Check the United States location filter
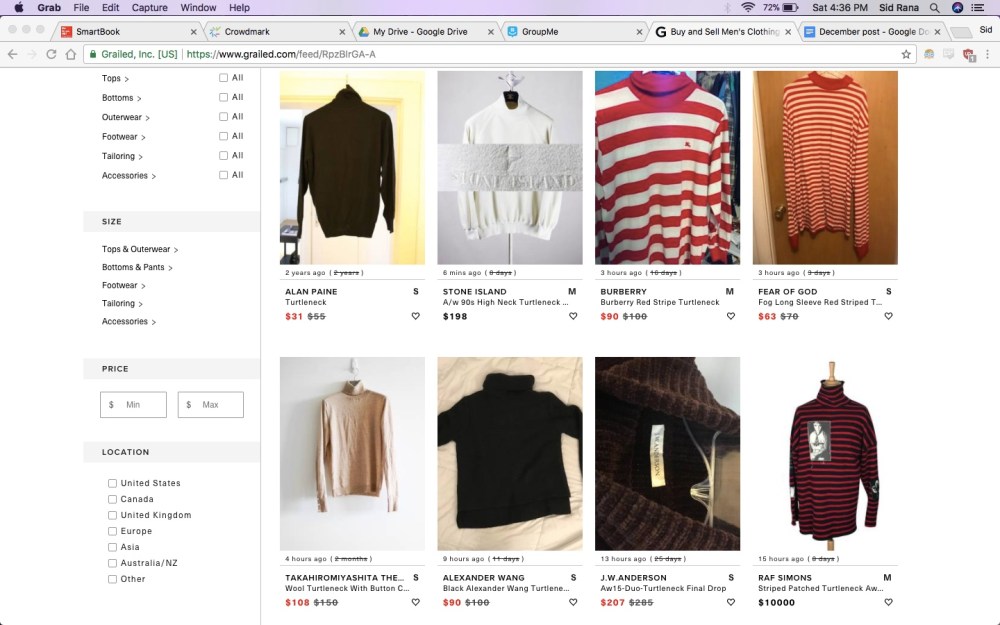This screenshot has width=1000, height=625. pyautogui.click(x=112, y=483)
